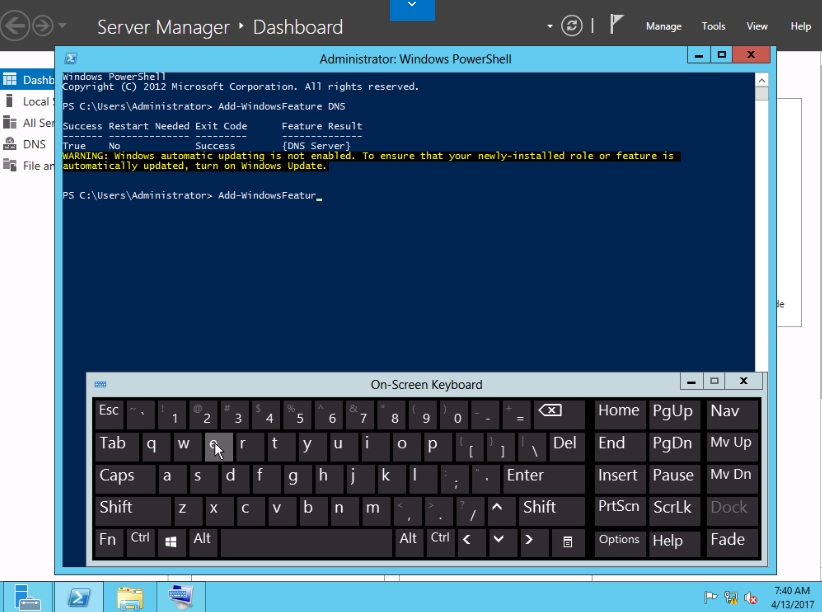Open the Tools menu
822x612 pixels.
pyautogui.click(x=713, y=26)
